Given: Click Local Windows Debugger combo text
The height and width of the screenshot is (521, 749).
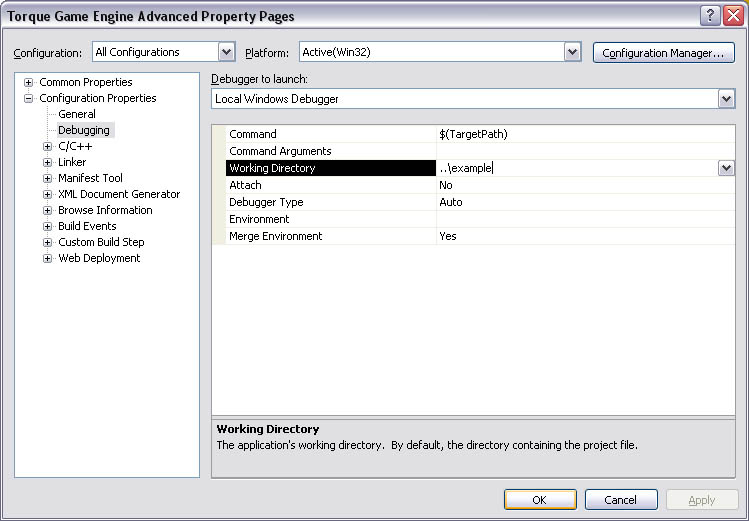Looking at the screenshot, I should coord(277,99).
